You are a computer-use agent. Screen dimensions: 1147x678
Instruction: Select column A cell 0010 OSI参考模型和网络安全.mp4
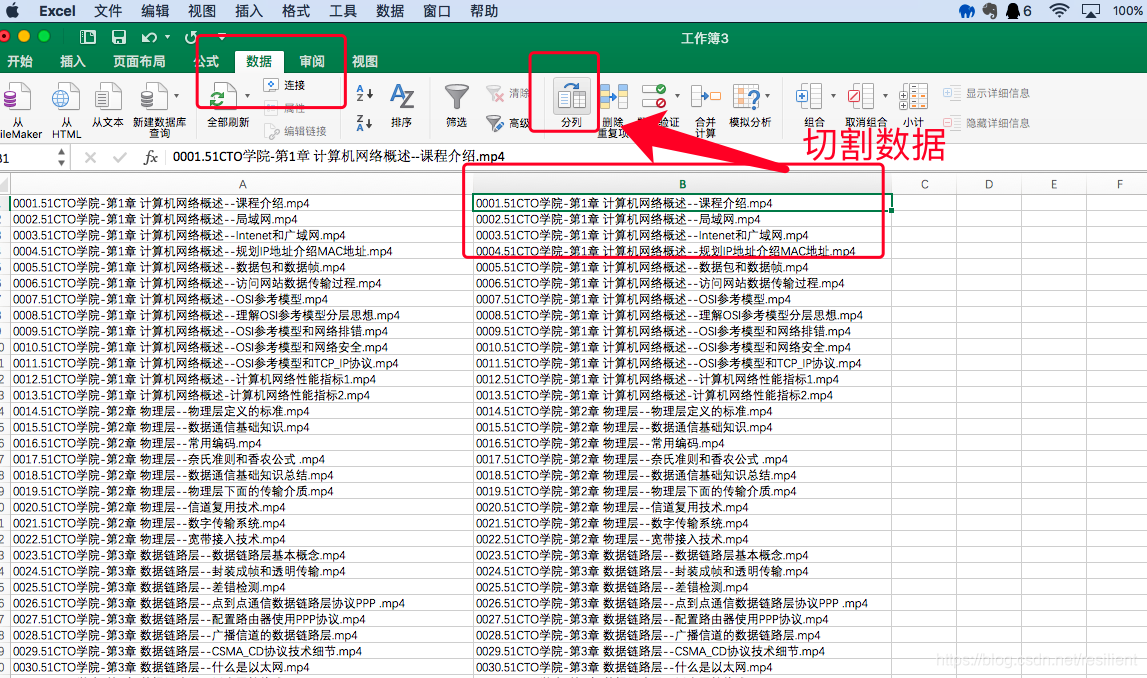coord(242,347)
